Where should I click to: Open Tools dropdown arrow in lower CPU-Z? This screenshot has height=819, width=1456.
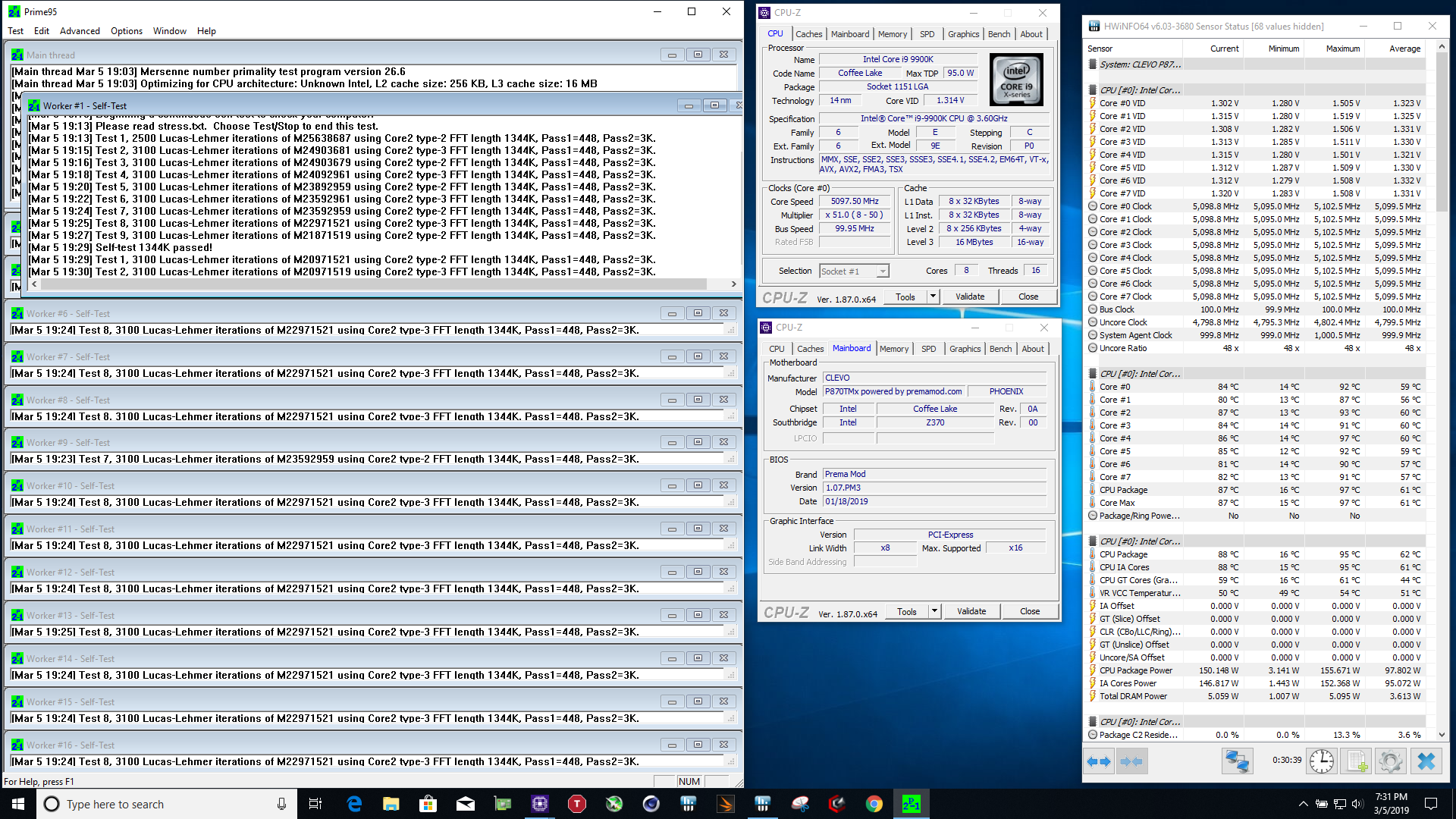[934, 611]
